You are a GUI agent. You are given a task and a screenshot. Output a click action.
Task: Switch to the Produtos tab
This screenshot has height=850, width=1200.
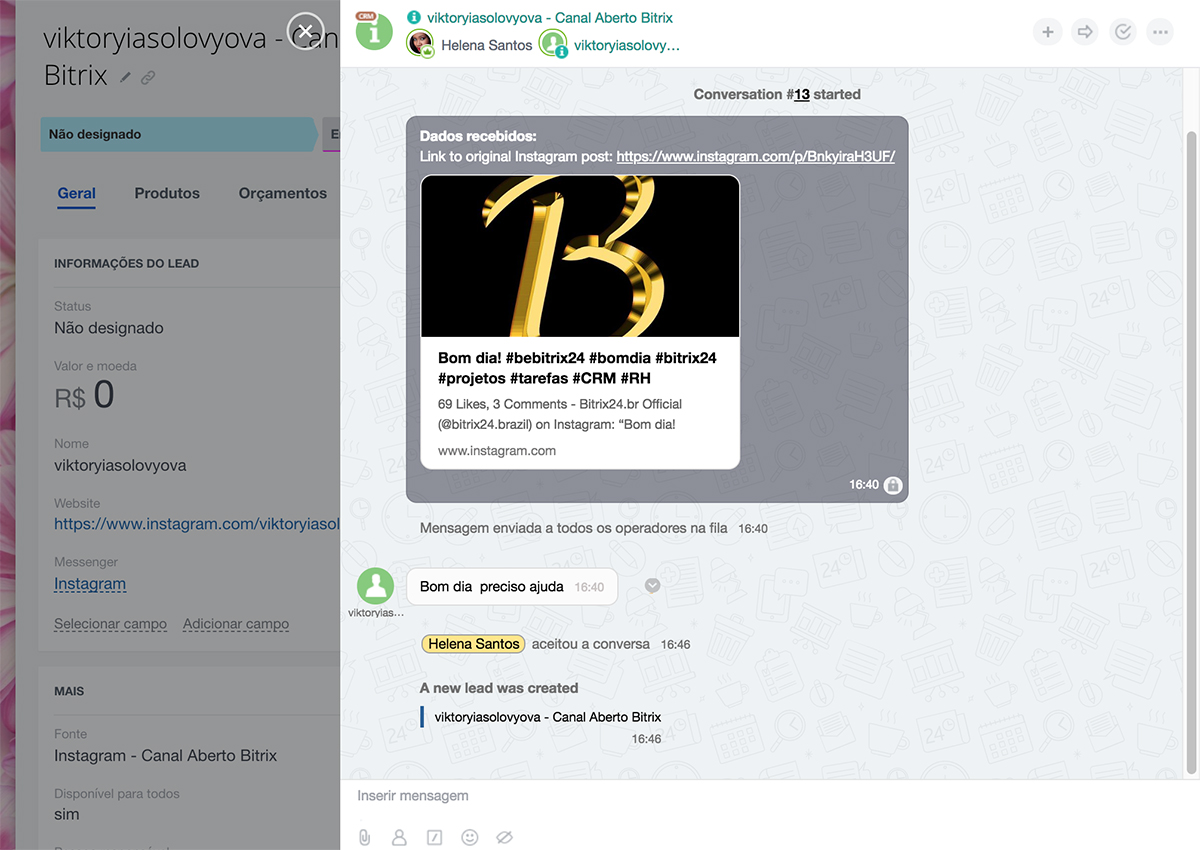pos(167,193)
